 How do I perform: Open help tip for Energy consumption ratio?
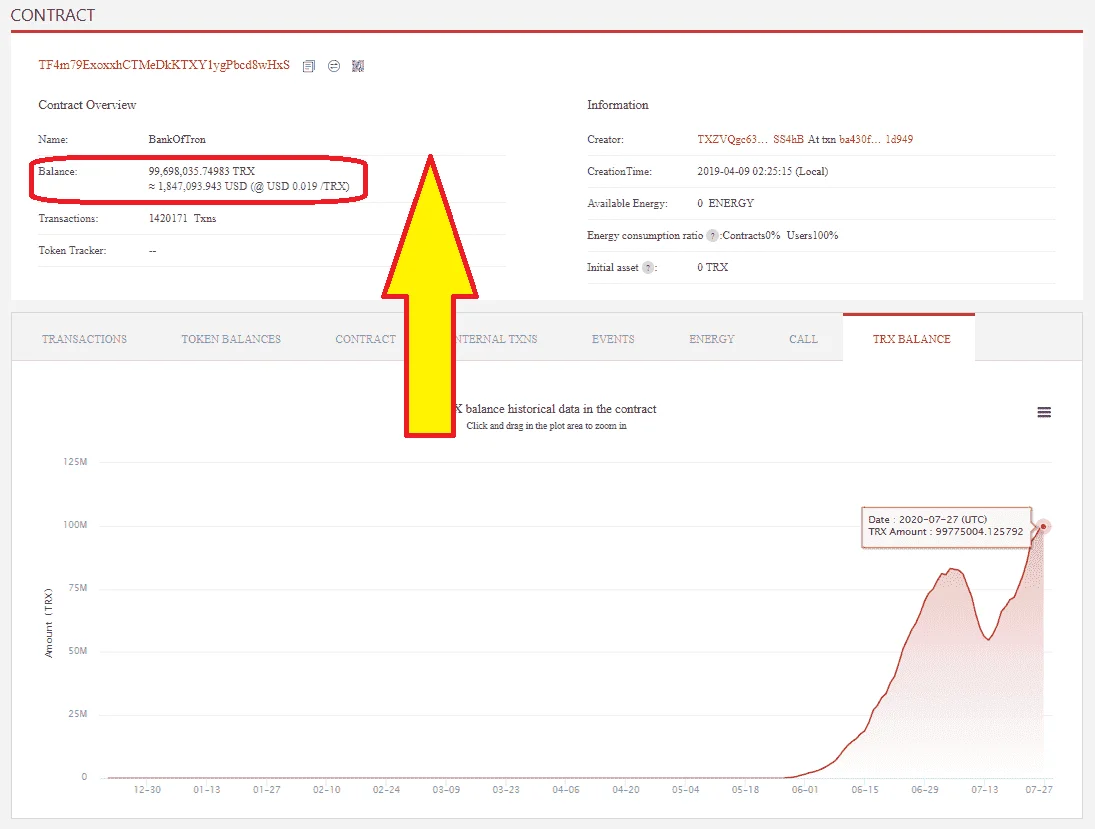(712, 236)
